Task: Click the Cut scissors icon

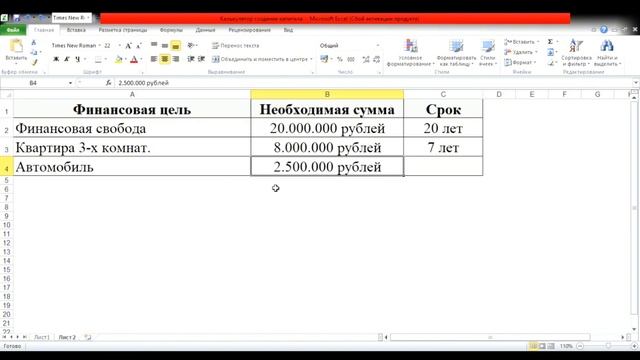Action: [34, 42]
